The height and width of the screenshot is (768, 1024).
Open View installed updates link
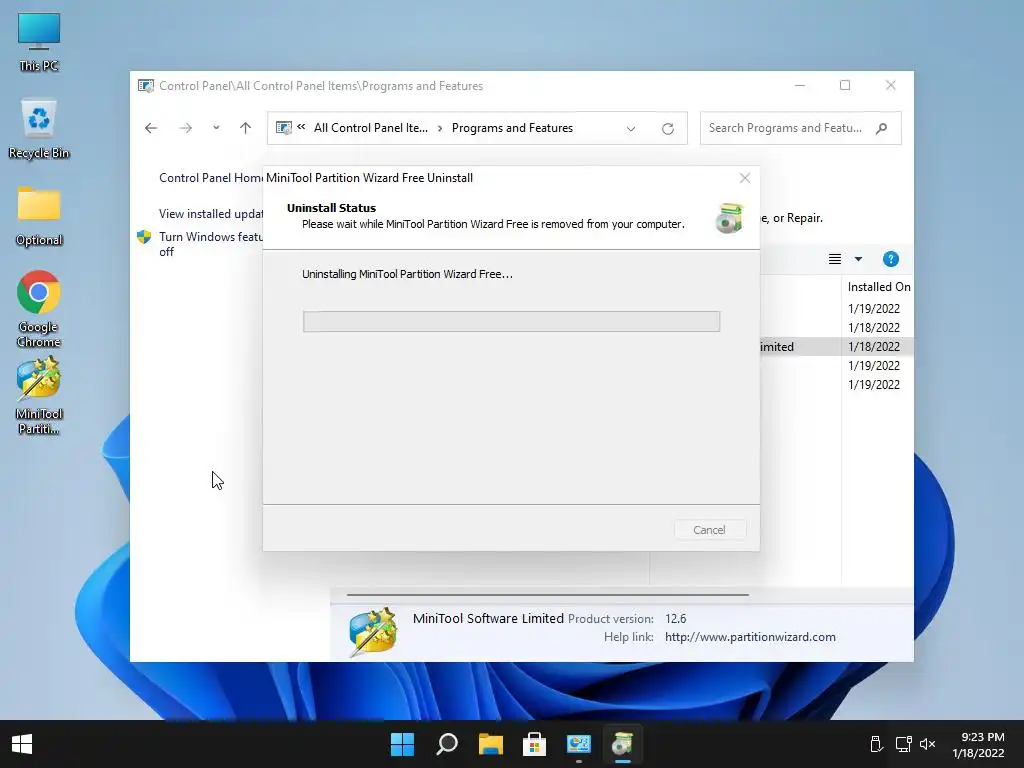tap(211, 214)
